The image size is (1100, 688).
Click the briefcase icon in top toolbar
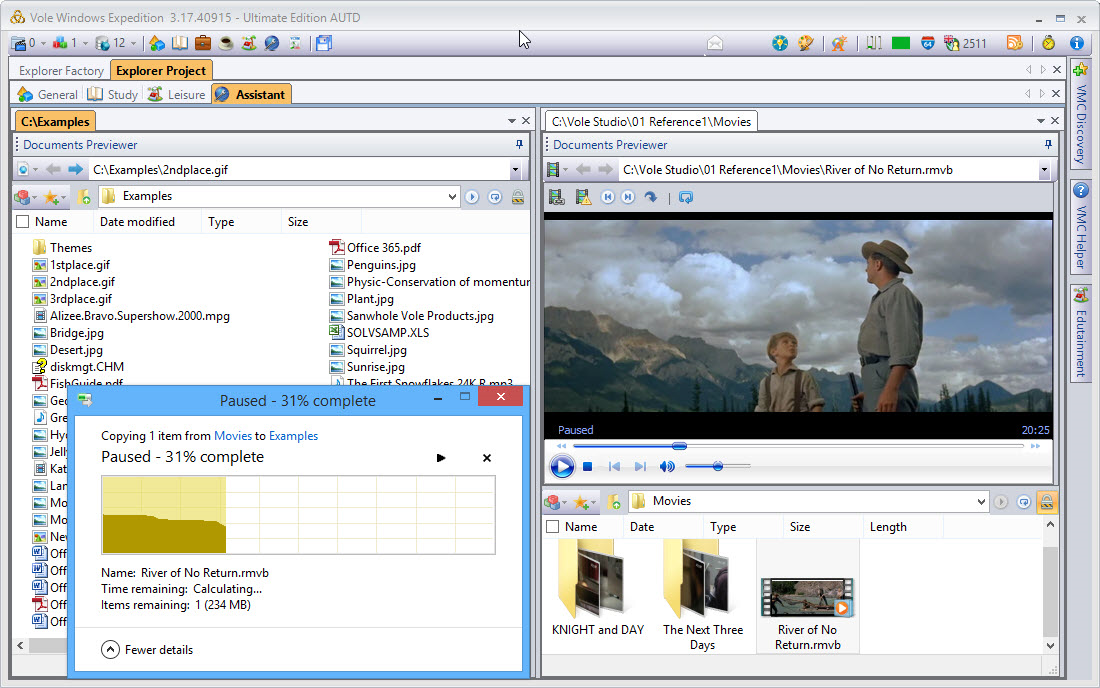(203, 43)
